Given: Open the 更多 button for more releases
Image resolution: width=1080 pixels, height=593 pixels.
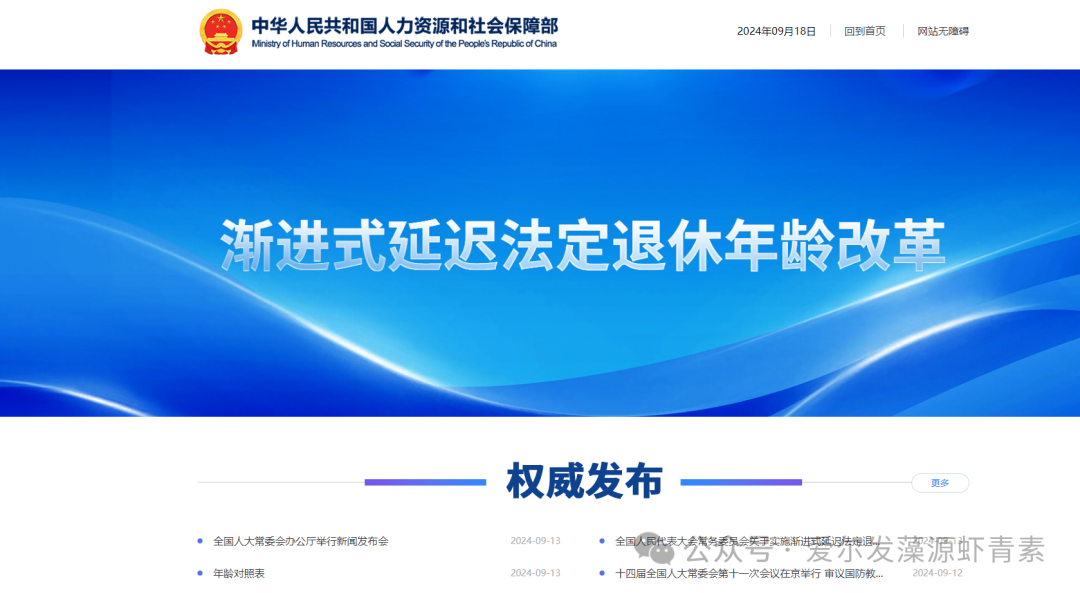Looking at the screenshot, I should (940, 483).
